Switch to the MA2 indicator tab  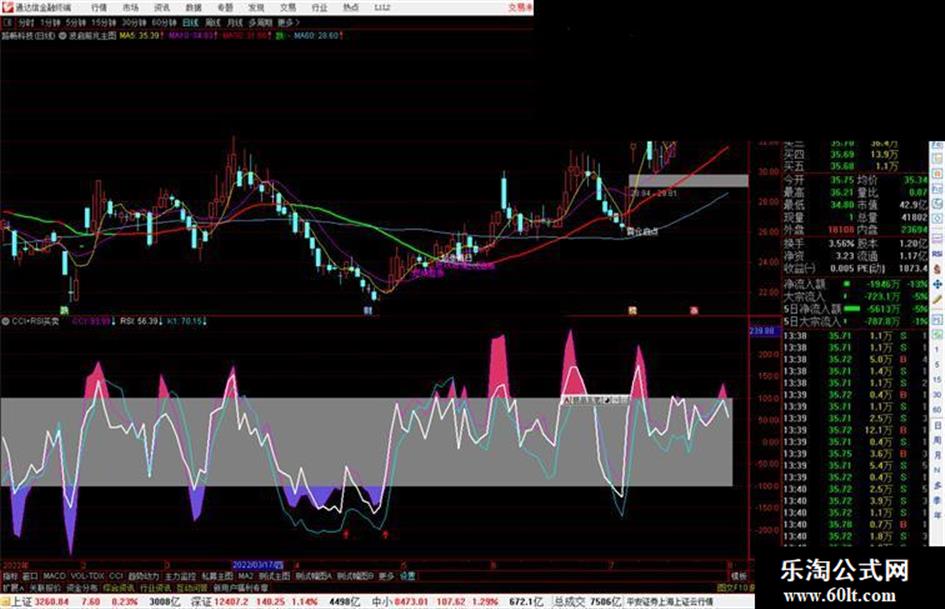(245, 576)
